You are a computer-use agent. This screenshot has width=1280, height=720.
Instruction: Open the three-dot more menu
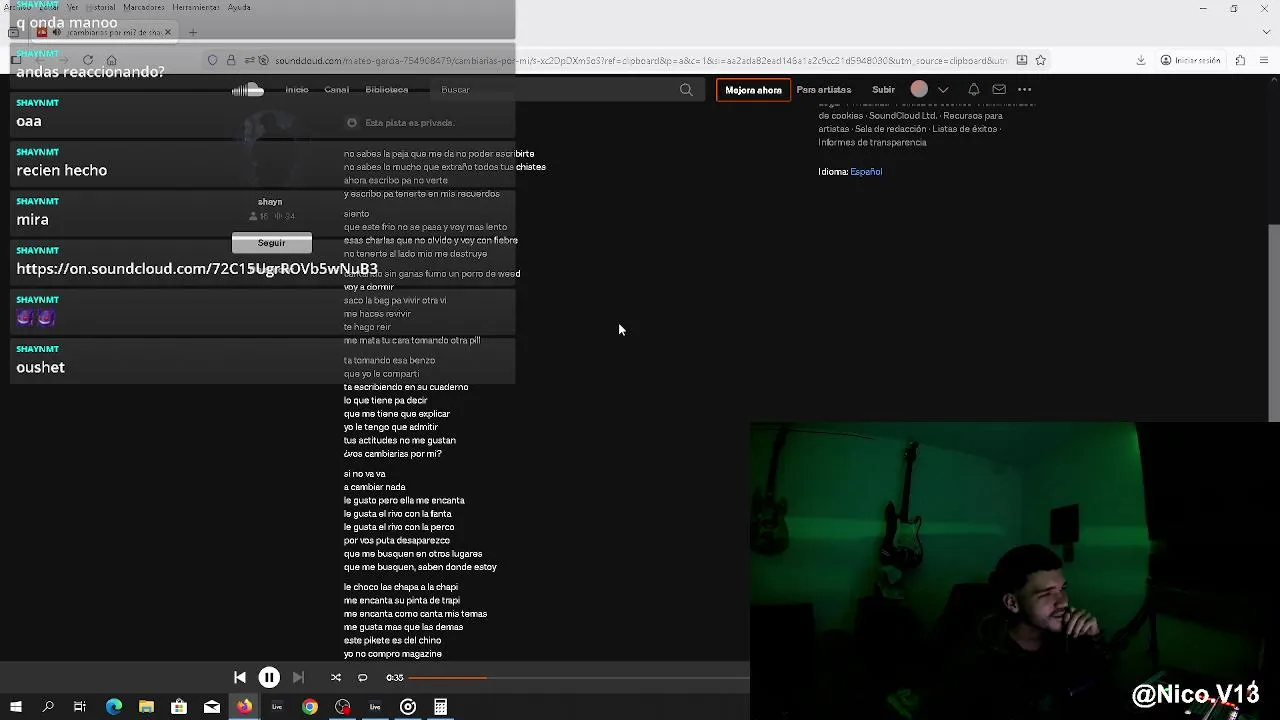tap(1025, 90)
